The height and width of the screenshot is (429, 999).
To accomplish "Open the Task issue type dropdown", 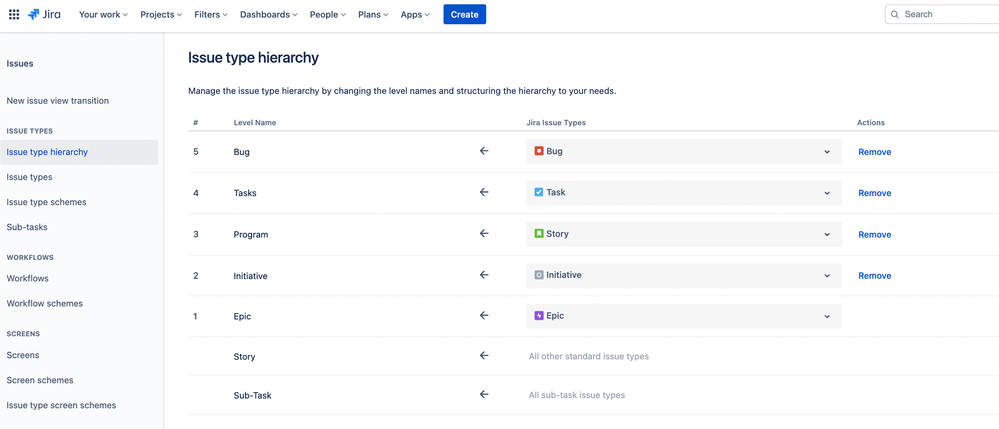I will (x=684, y=193).
